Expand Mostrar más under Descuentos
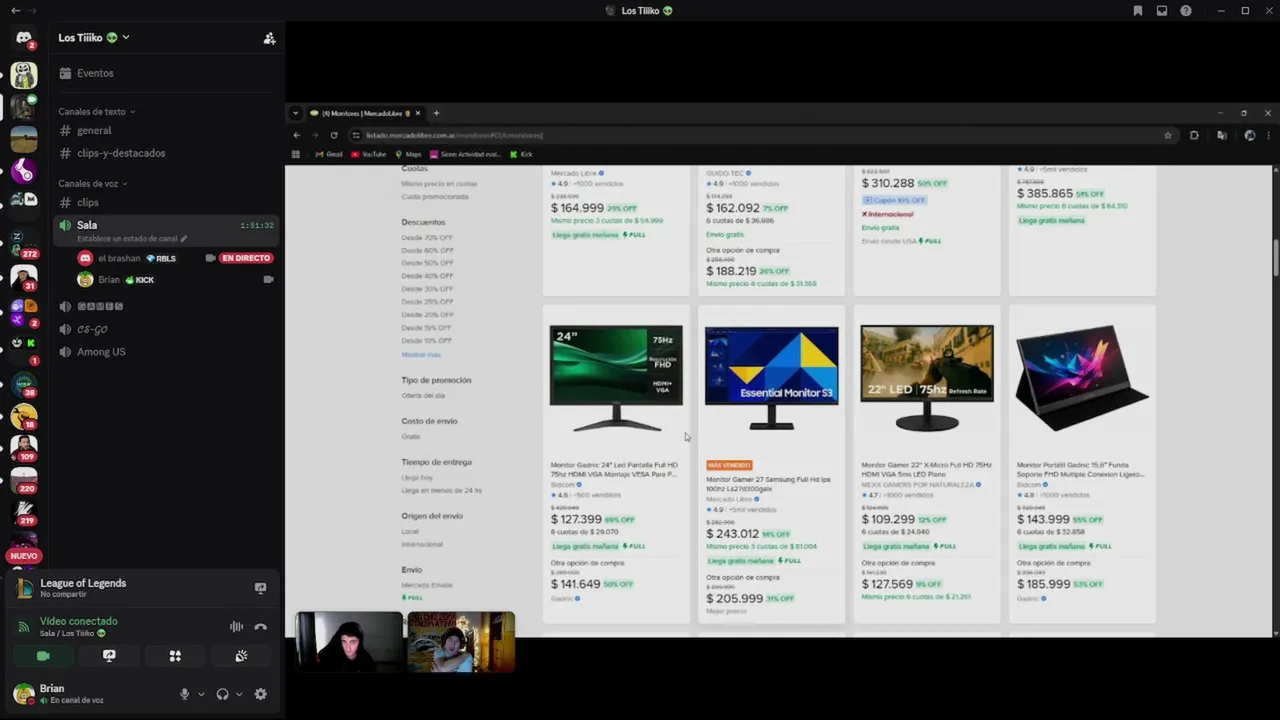This screenshot has height=720, width=1280. (x=420, y=355)
